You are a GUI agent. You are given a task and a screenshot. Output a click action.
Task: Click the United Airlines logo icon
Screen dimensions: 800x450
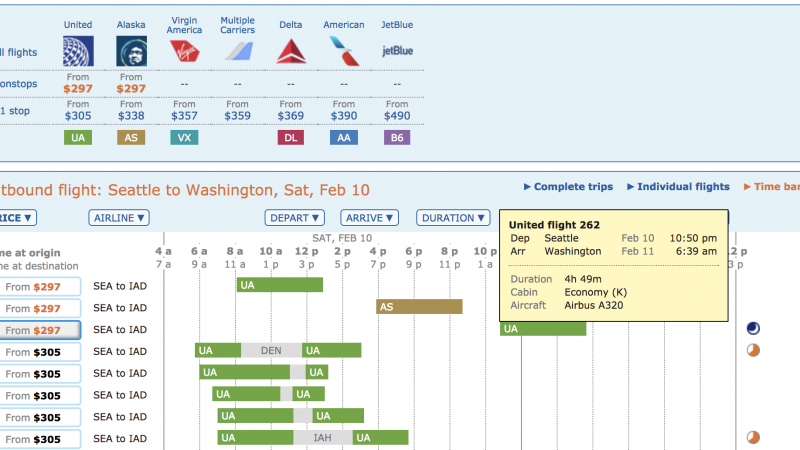(x=78, y=51)
